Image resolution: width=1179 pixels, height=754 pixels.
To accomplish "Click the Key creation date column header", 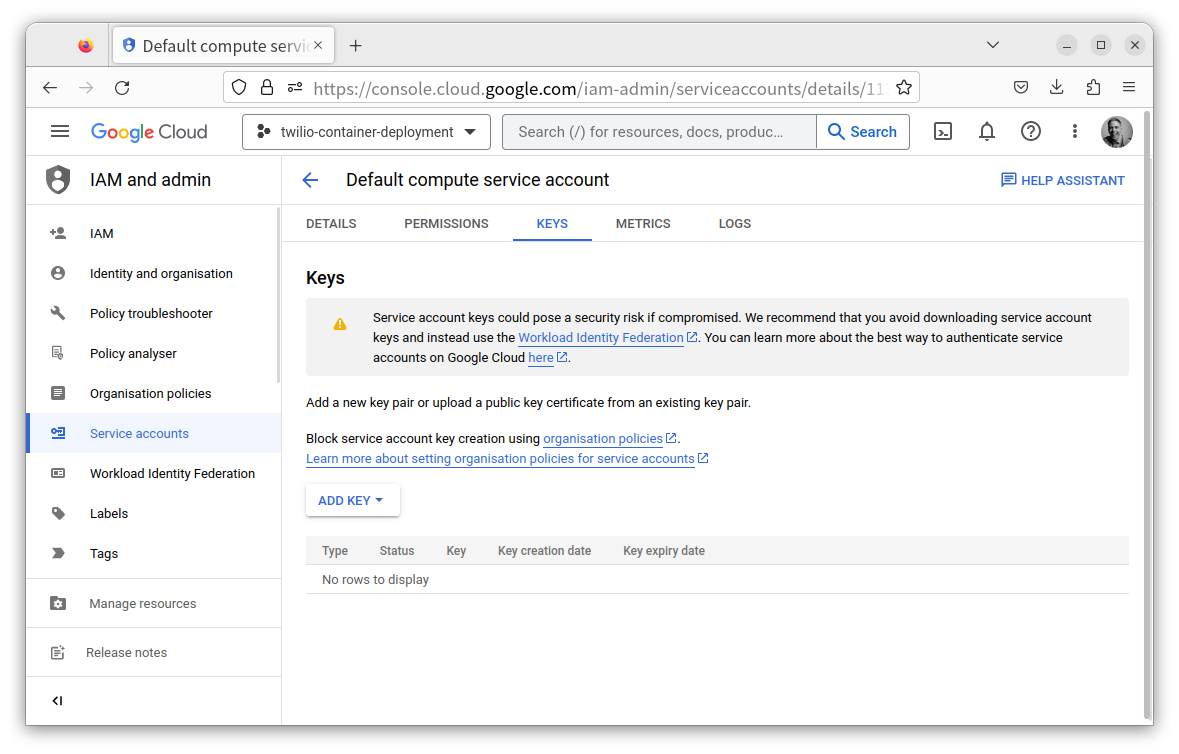I will pyautogui.click(x=544, y=551).
